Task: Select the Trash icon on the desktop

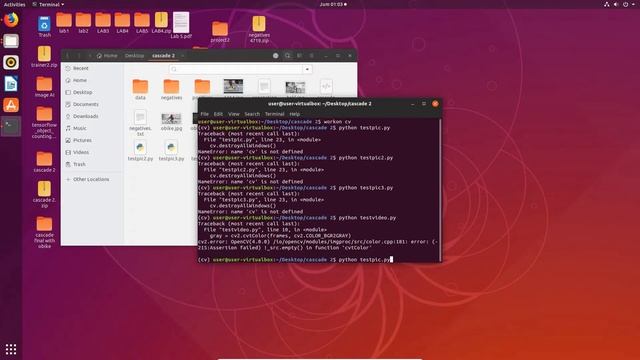Action: tap(44, 27)
